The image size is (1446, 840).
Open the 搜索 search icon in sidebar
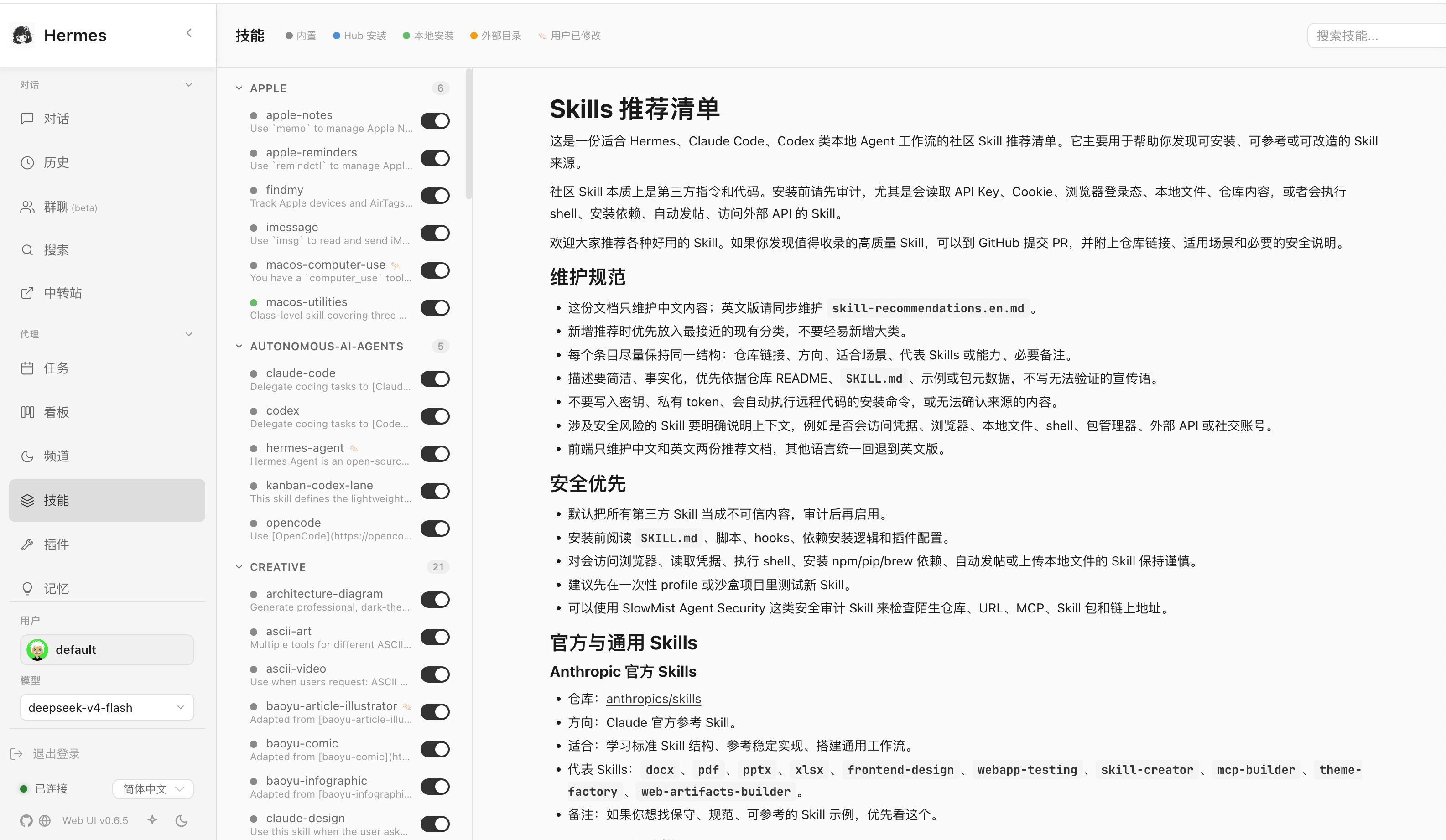(27, 249)
